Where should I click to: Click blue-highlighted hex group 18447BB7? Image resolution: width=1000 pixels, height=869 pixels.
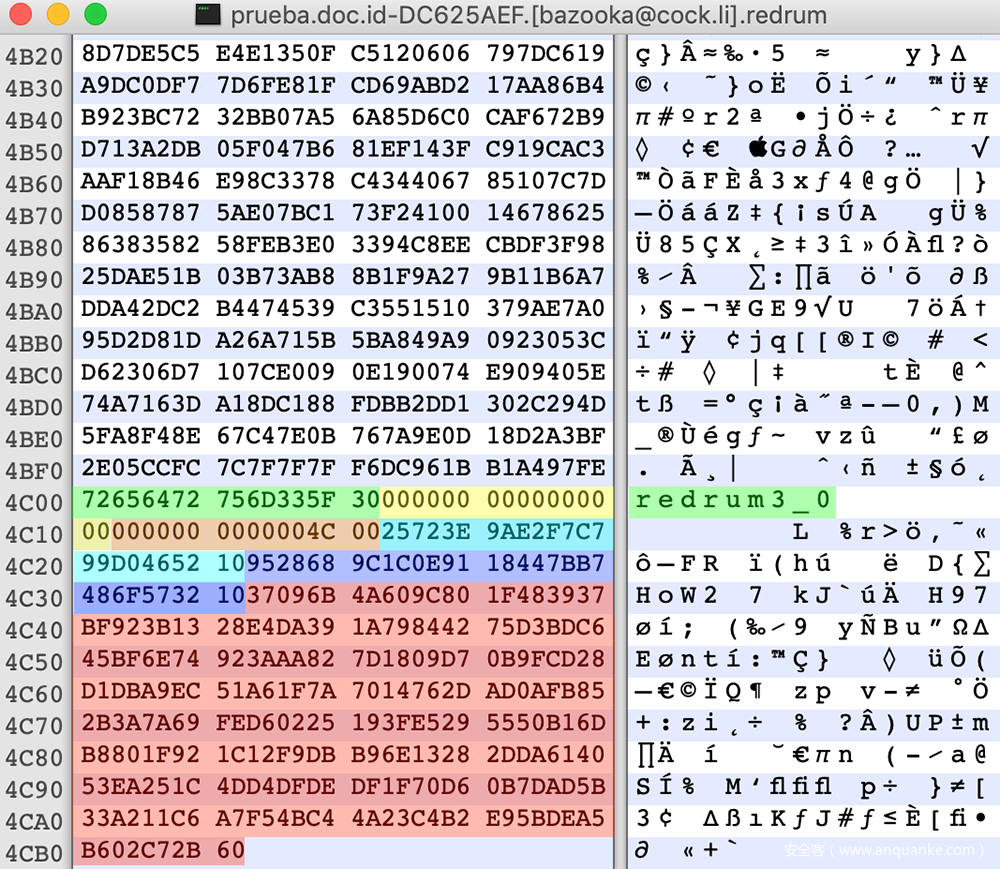pos(545,564)
